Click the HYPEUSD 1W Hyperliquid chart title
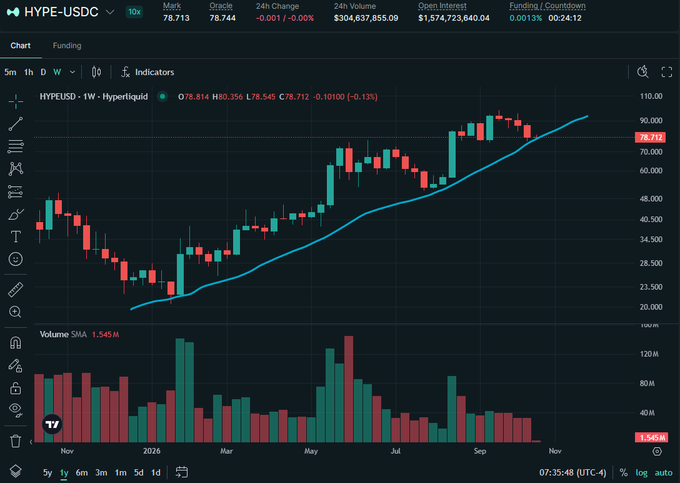 pyautogui.click(x=94, y=96)
